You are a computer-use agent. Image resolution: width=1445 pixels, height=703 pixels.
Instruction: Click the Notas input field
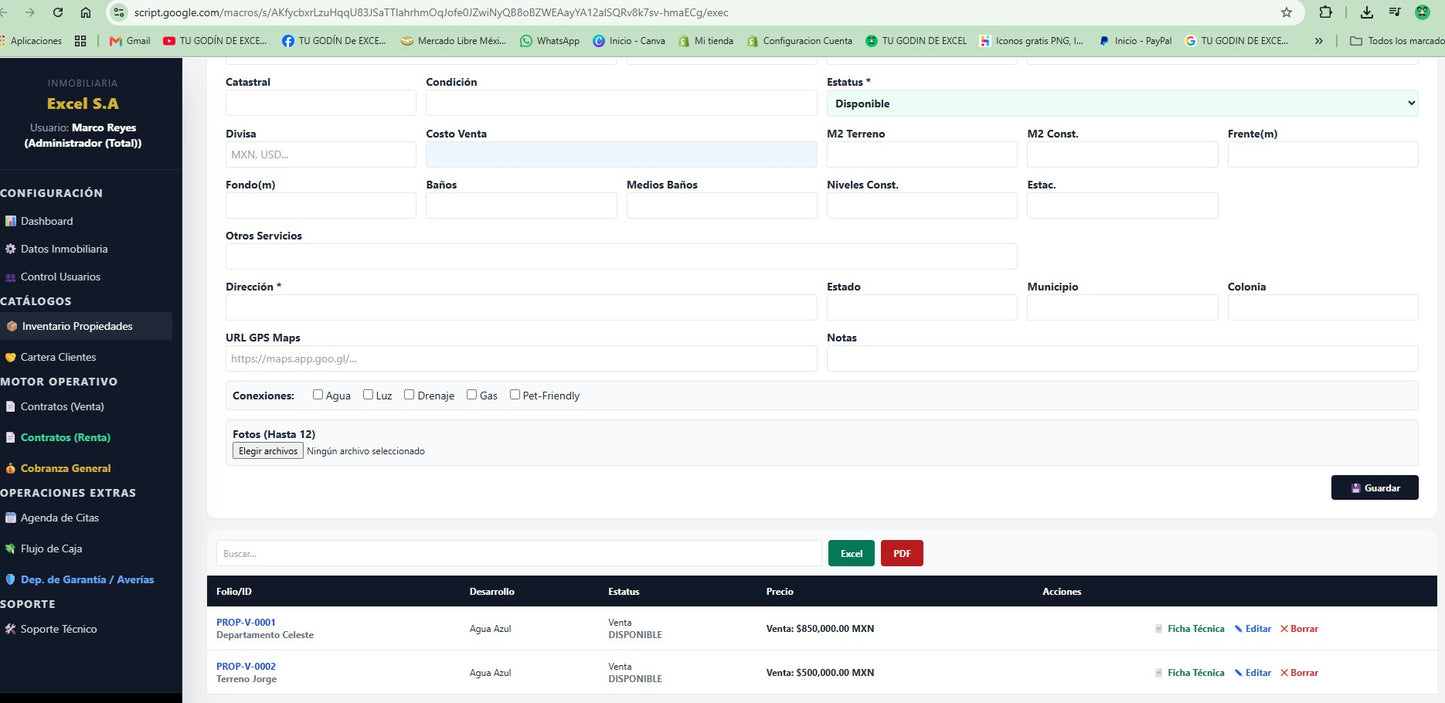(x=1122, y=358)
